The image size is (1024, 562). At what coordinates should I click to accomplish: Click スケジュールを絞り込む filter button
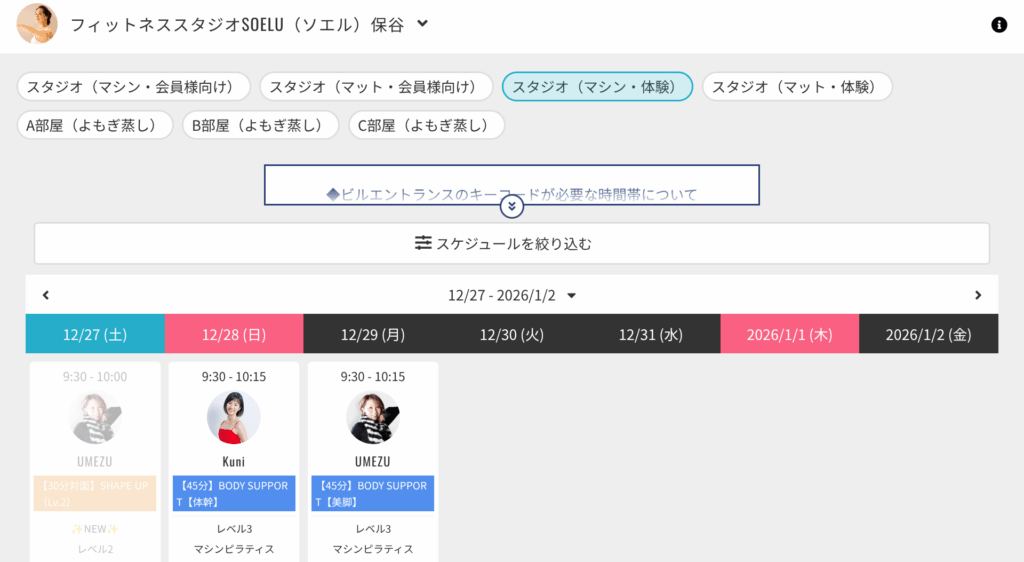[x=512, y=243]
